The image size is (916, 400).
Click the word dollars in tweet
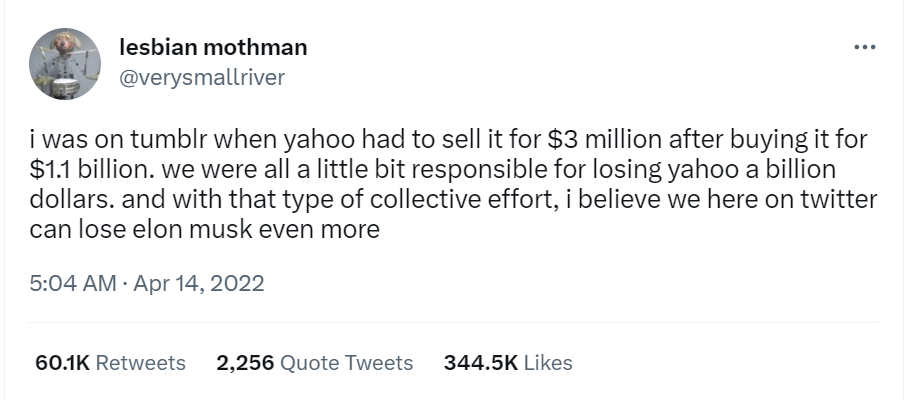69,198
